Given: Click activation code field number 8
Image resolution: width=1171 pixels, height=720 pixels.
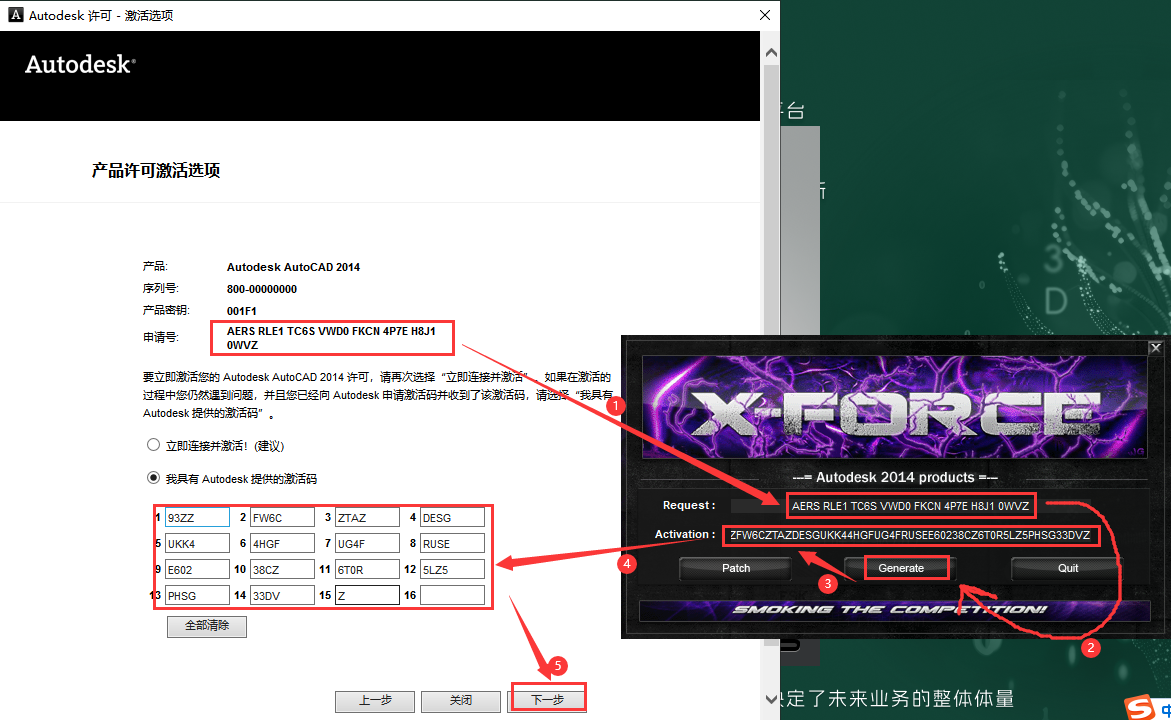Looking at the screenshot, I should pyautogui.click(x=452, y=544).
